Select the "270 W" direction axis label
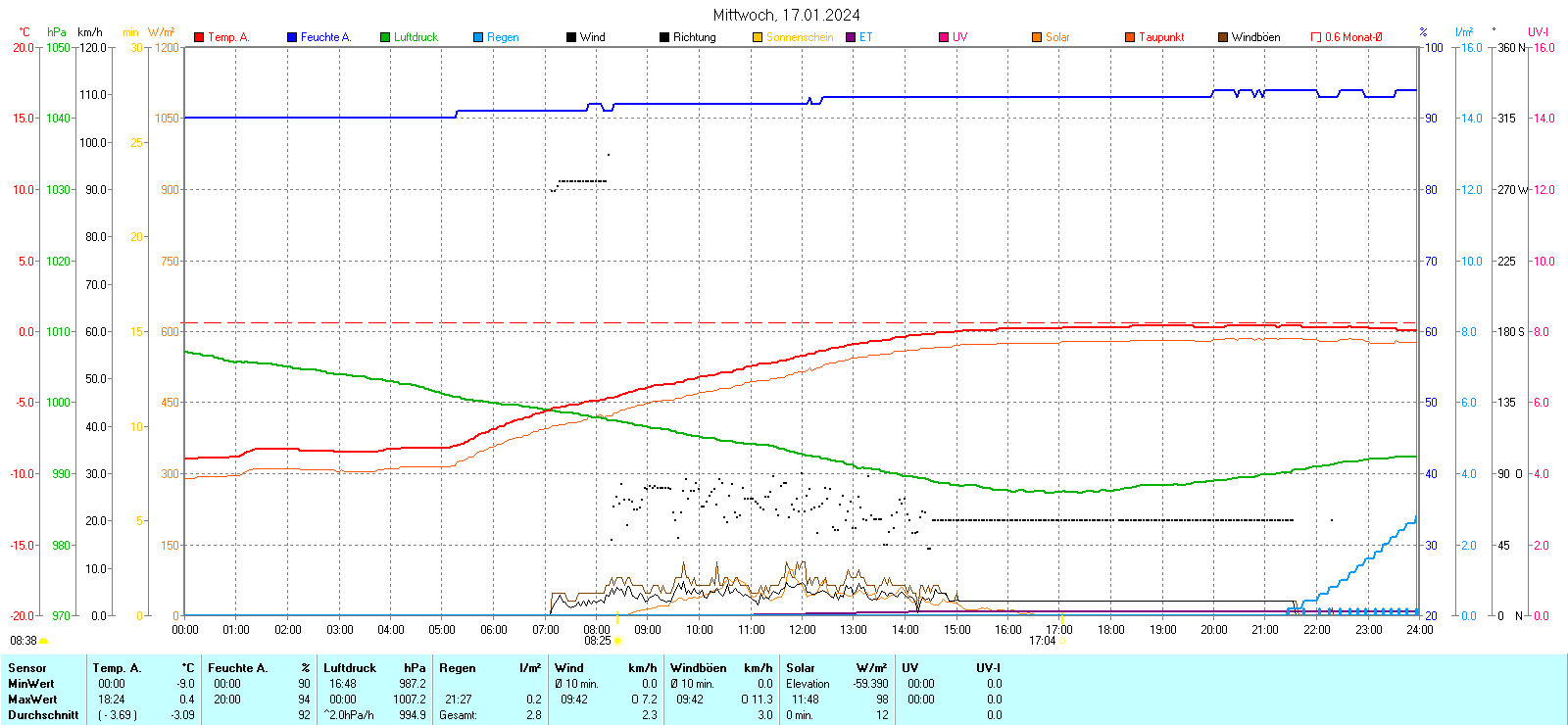Screen dimensions: 1568x725 [1513, 190]
